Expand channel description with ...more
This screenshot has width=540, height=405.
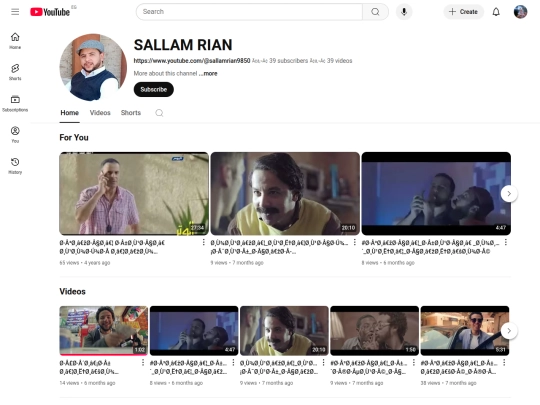[x=208, y=73]
